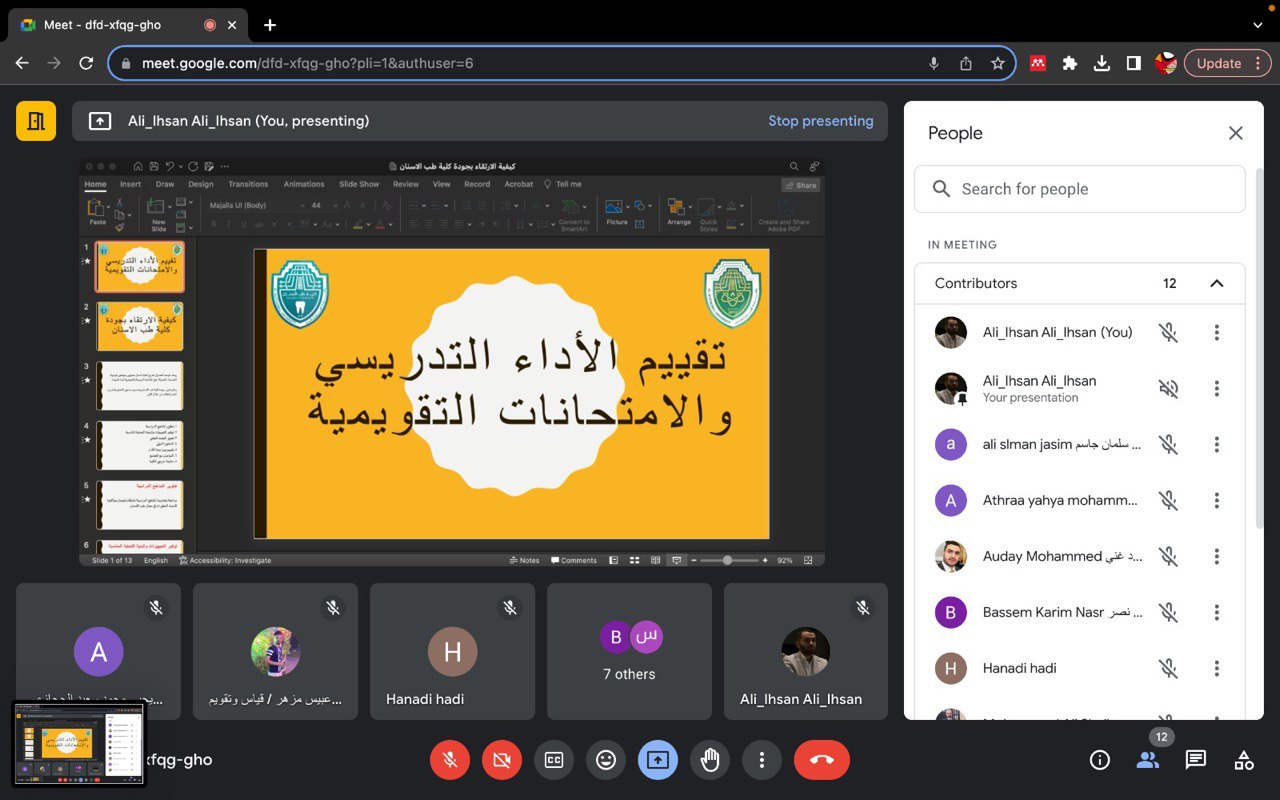Open PowerPoint's Slide Show menu tab

(359, 184)
